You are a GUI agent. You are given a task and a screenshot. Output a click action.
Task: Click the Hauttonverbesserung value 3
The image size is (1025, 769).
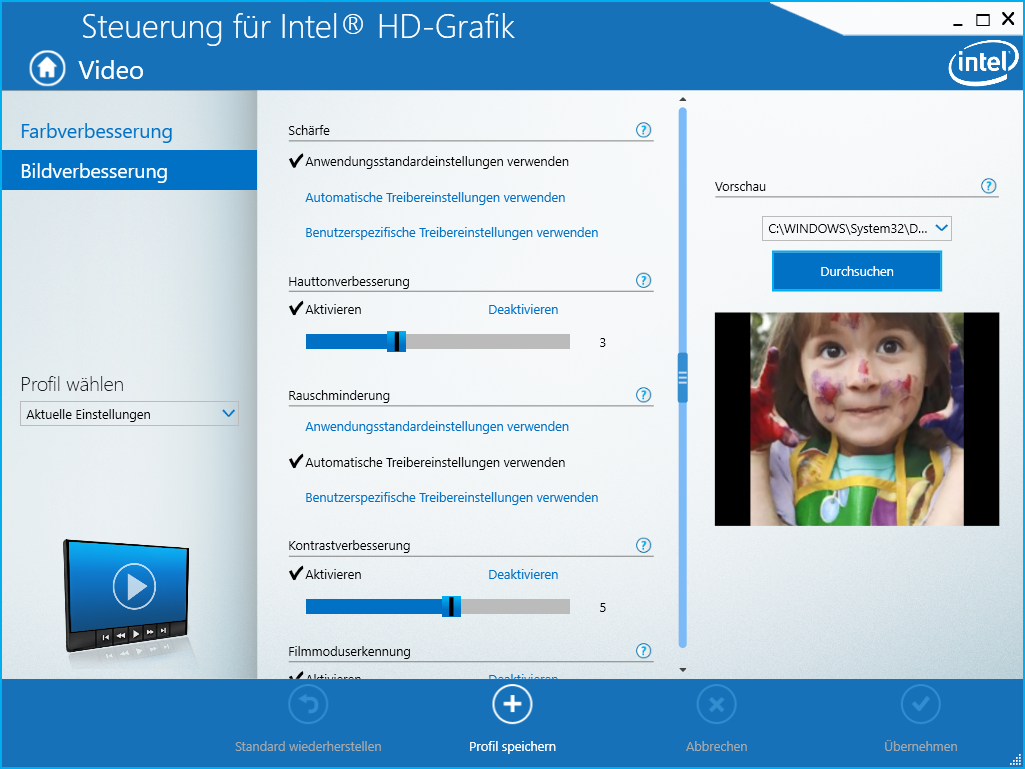pos(603,342)
